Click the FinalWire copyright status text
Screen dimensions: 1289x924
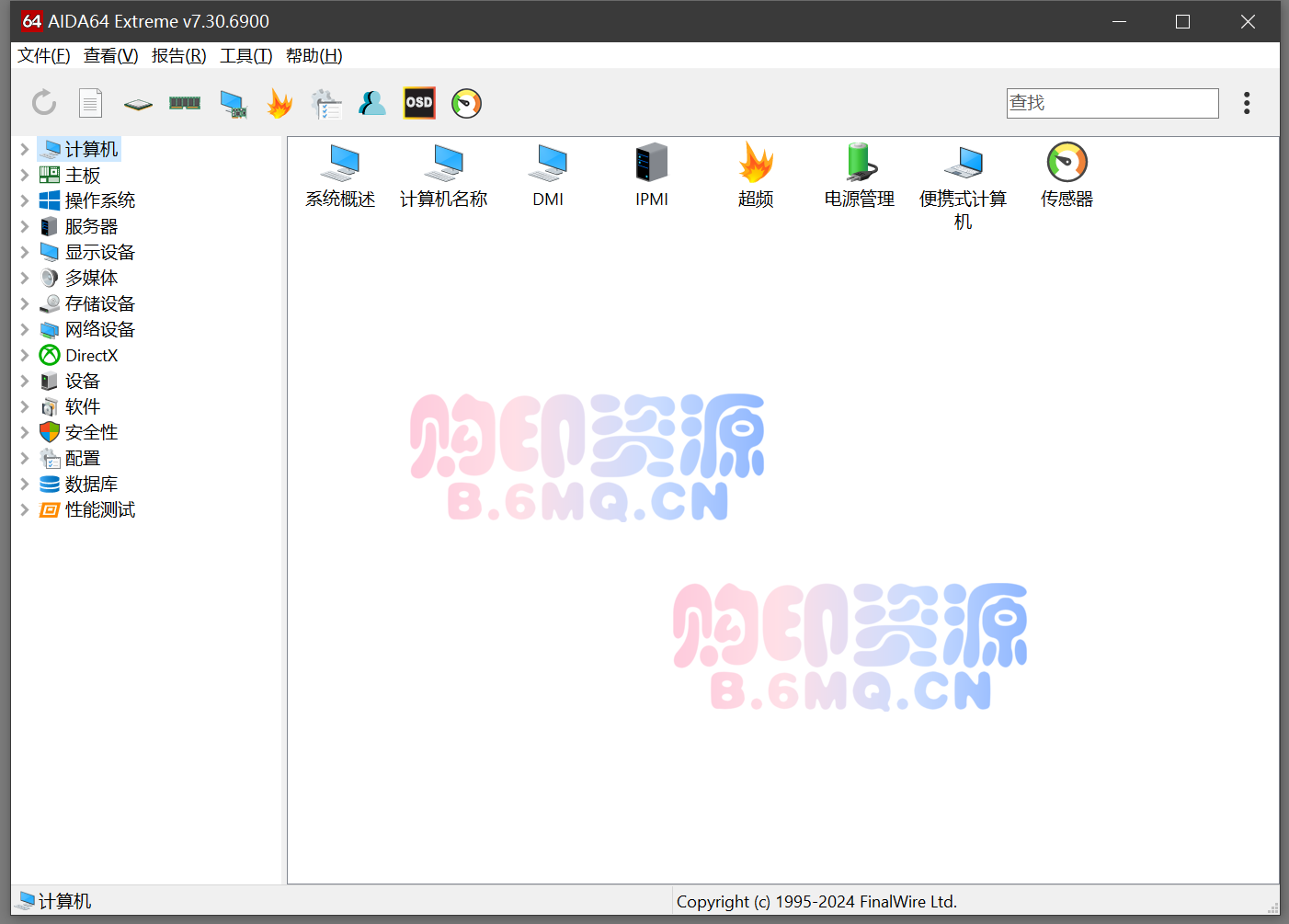click(x=816, y=902)
